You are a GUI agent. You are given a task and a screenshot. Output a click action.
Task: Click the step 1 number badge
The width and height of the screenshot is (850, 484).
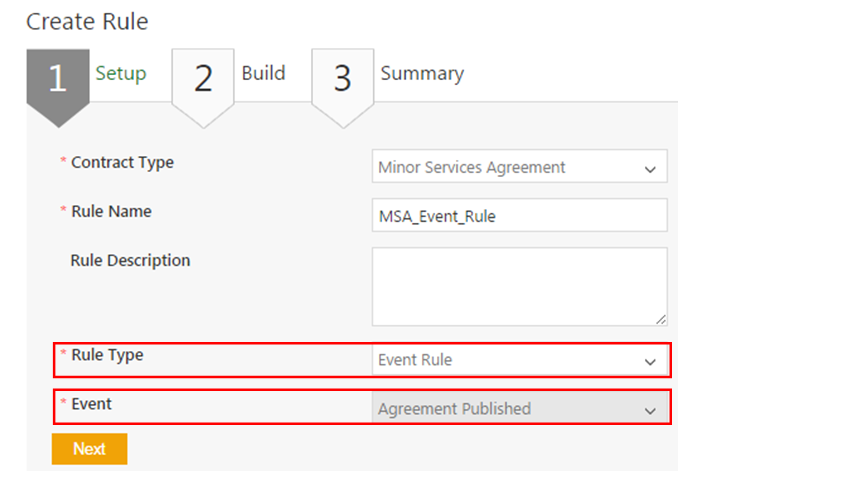click(57, 79)
